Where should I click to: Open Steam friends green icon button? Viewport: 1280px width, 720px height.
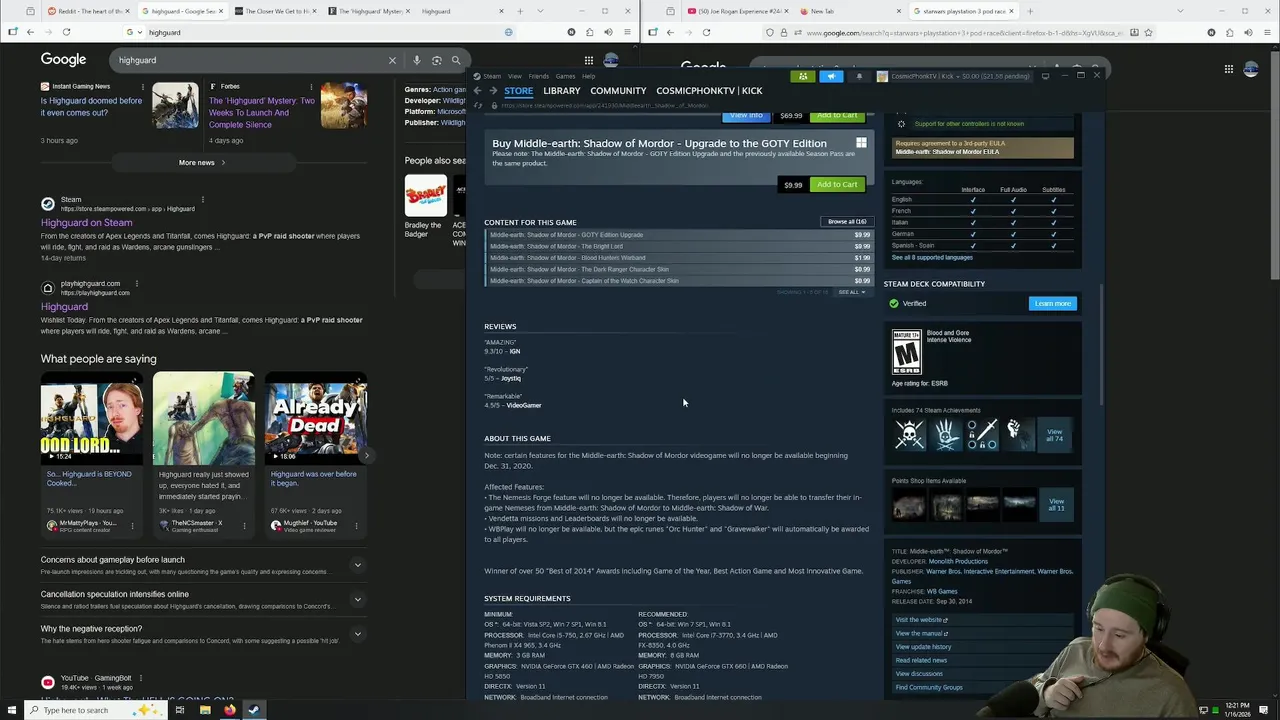point(803,76)
